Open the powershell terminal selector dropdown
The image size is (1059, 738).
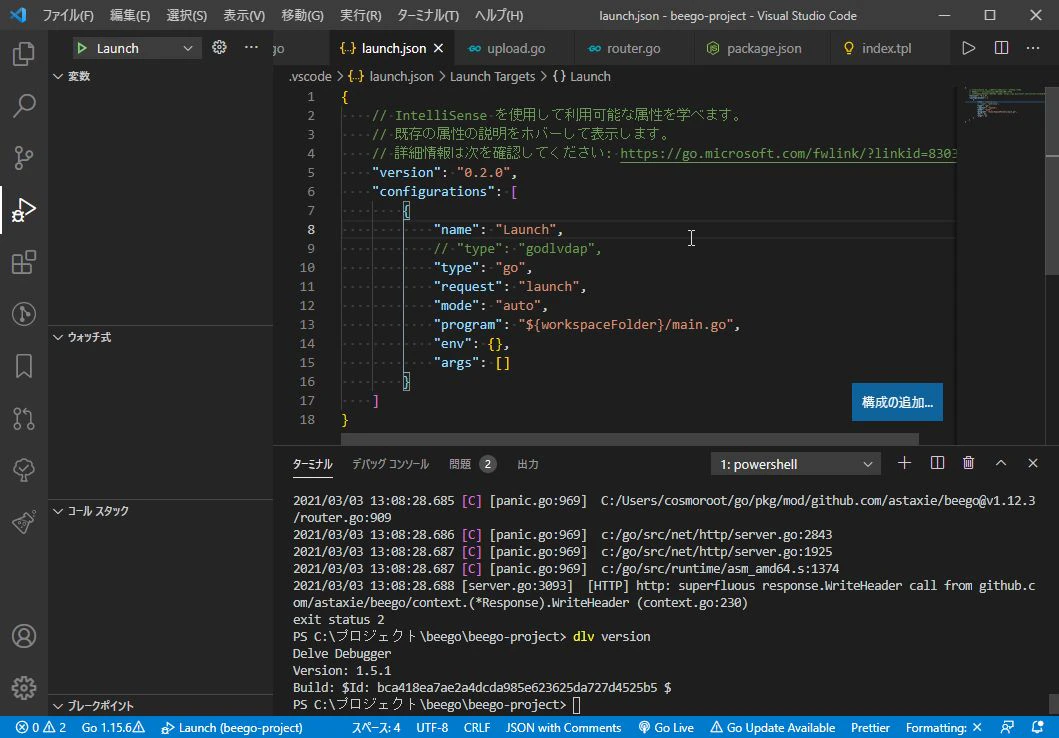796,464
